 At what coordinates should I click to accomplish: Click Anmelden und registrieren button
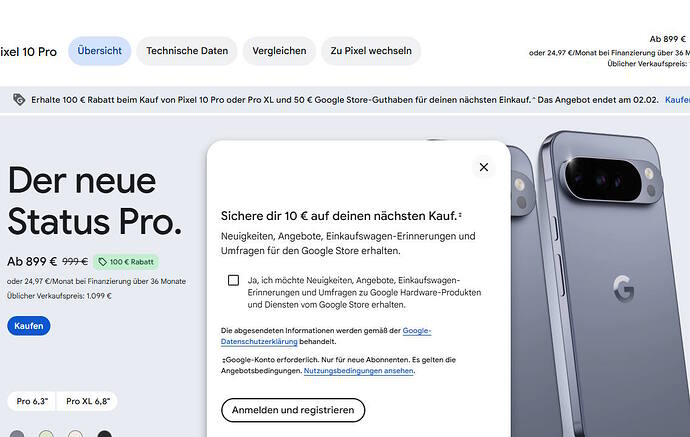click(293, 410)
